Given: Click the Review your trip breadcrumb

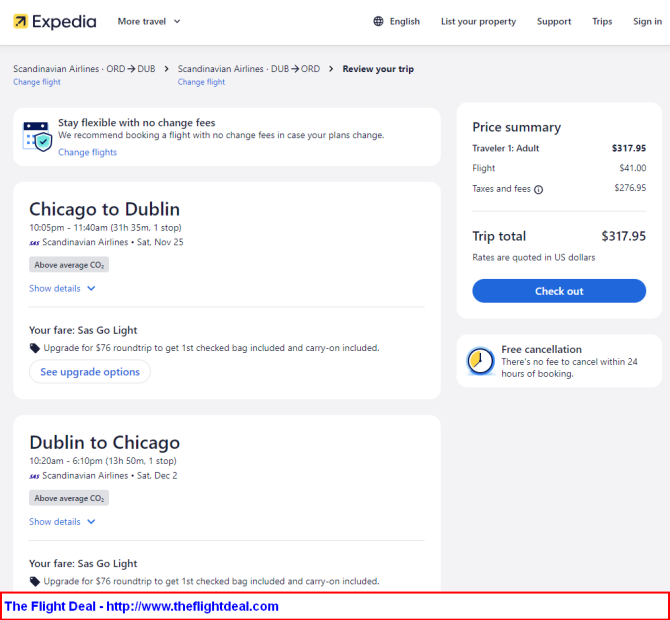Looking at the screenshot, I should point(378,69).
